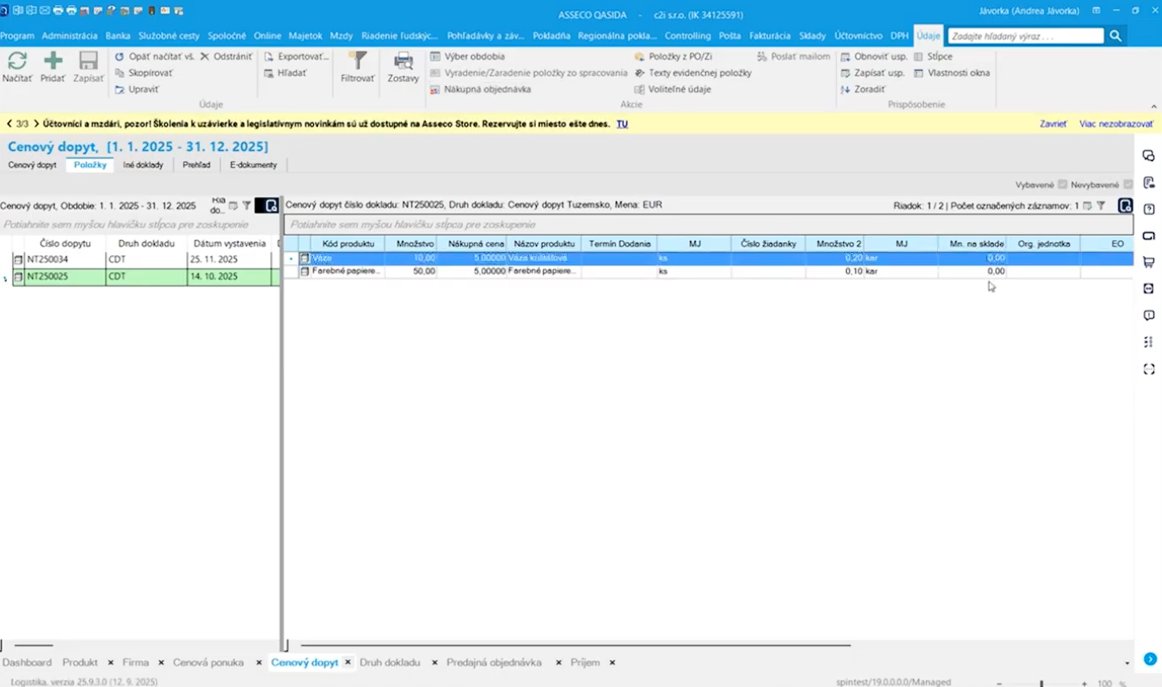Click the filter funnel above the items grid
The image size is (1162, 687).
click(1101, 205)
